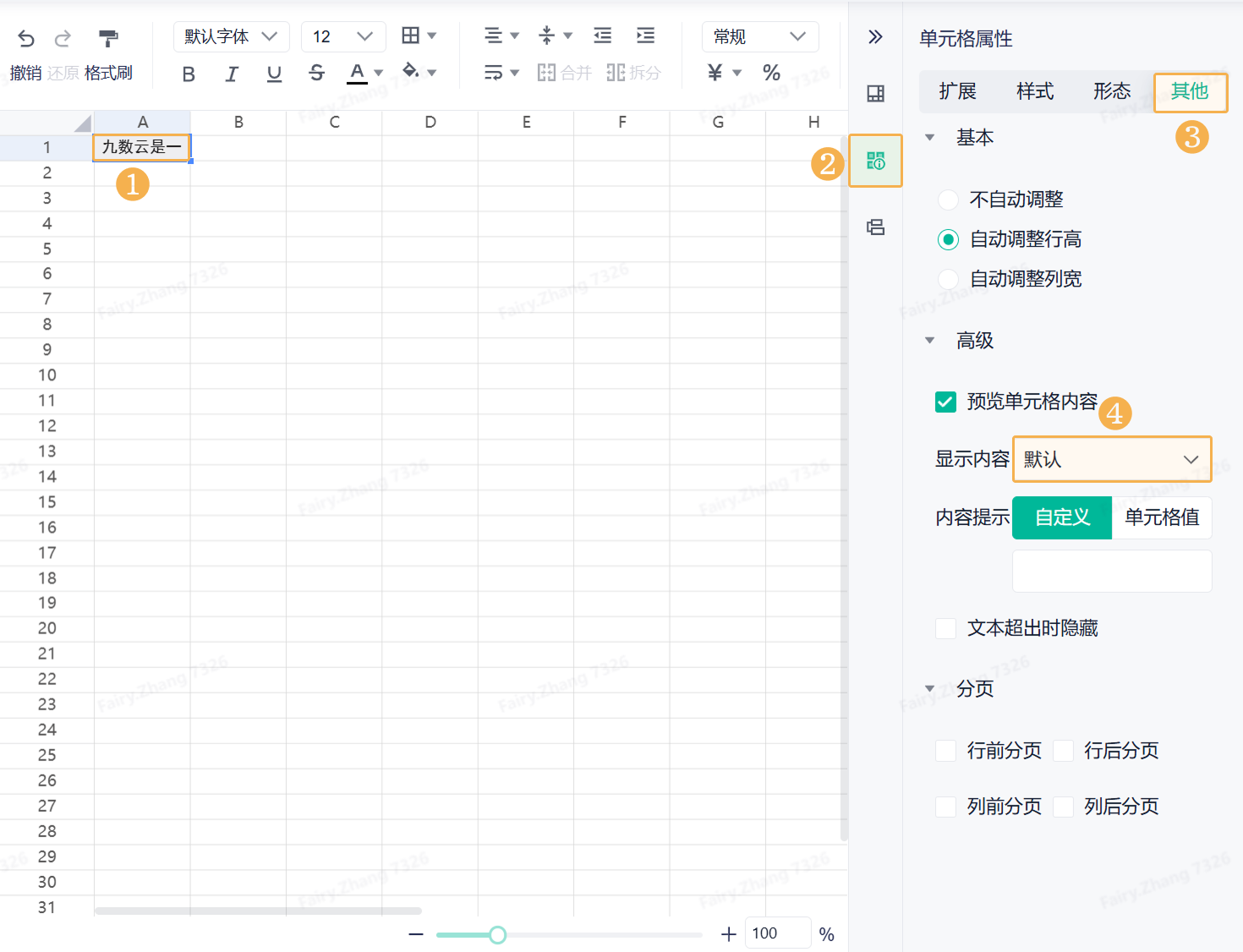
Task: Open the 显示内容 默认 dropdown
Action: tap(1112, 459)
